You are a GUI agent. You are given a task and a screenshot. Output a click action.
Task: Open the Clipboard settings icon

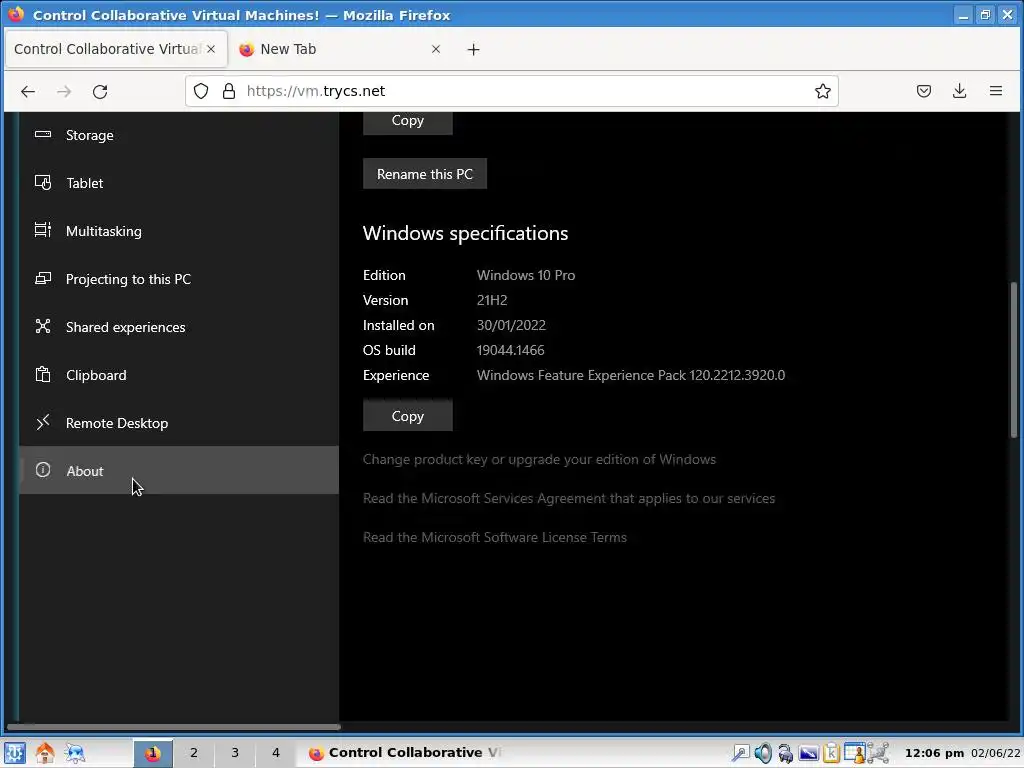pos(43,375)
